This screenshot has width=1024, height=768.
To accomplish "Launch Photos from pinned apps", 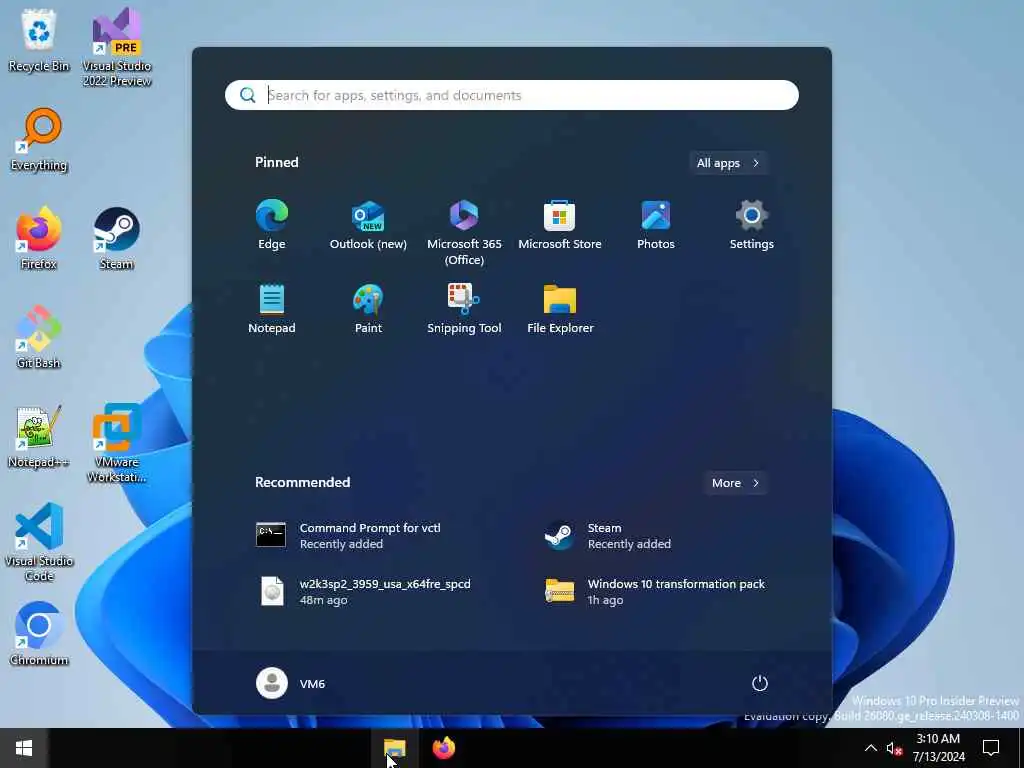I will pyautogui.click(x=656, y=225).
